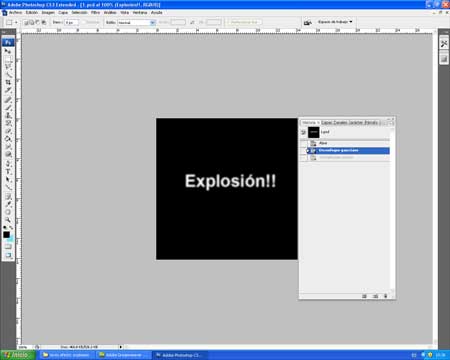
Task: Select the Horizontal Type tool
Action: (8, 172)
